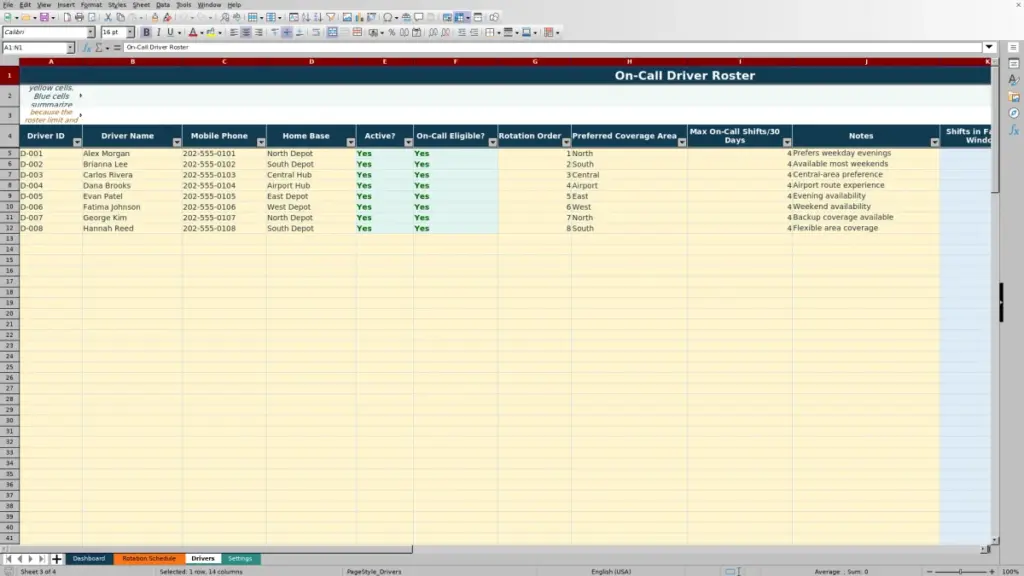The width and height of the screenshot is (1024, 576).
Task: Toggle Center Vertically alignment
Action: (287, 32)
